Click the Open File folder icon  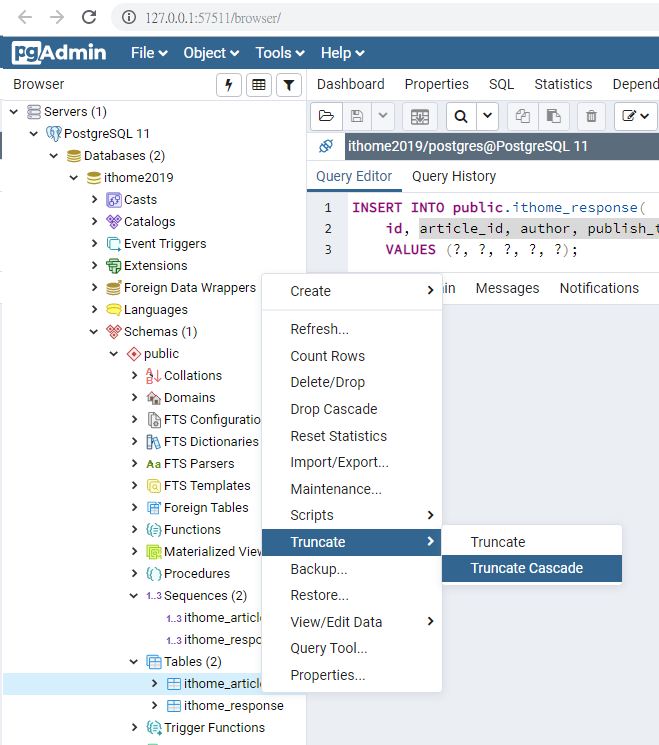coord(326,116)
